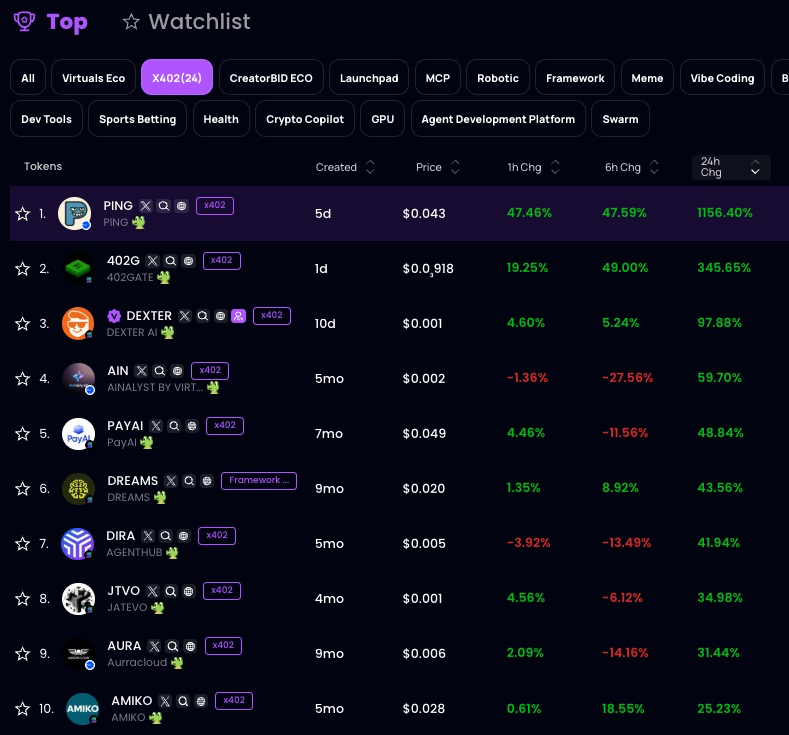Click the green gecko icon under PAYAI

pyautogui.click(x=147, y=442)
